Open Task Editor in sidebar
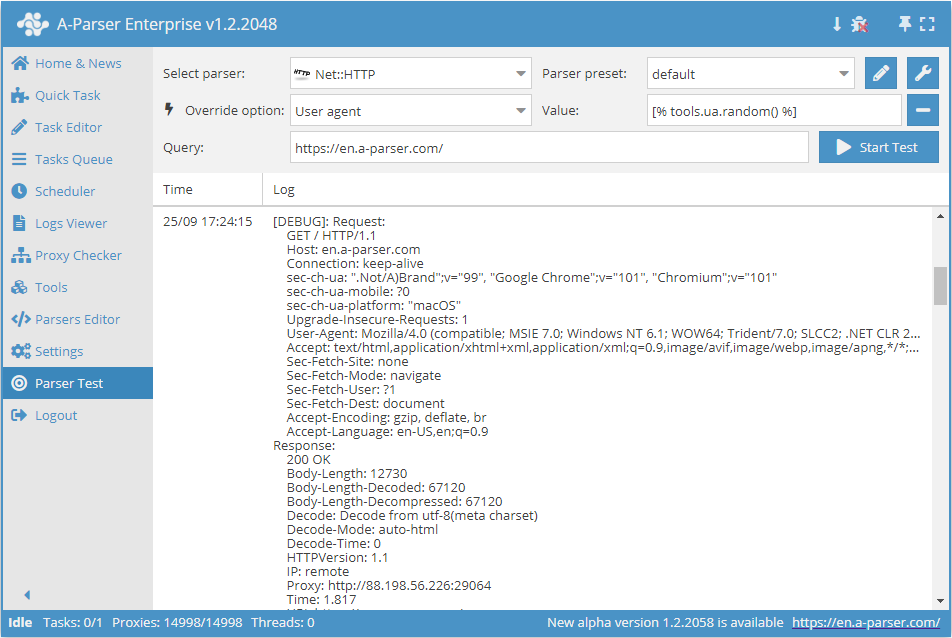 [x=68, y=127]
